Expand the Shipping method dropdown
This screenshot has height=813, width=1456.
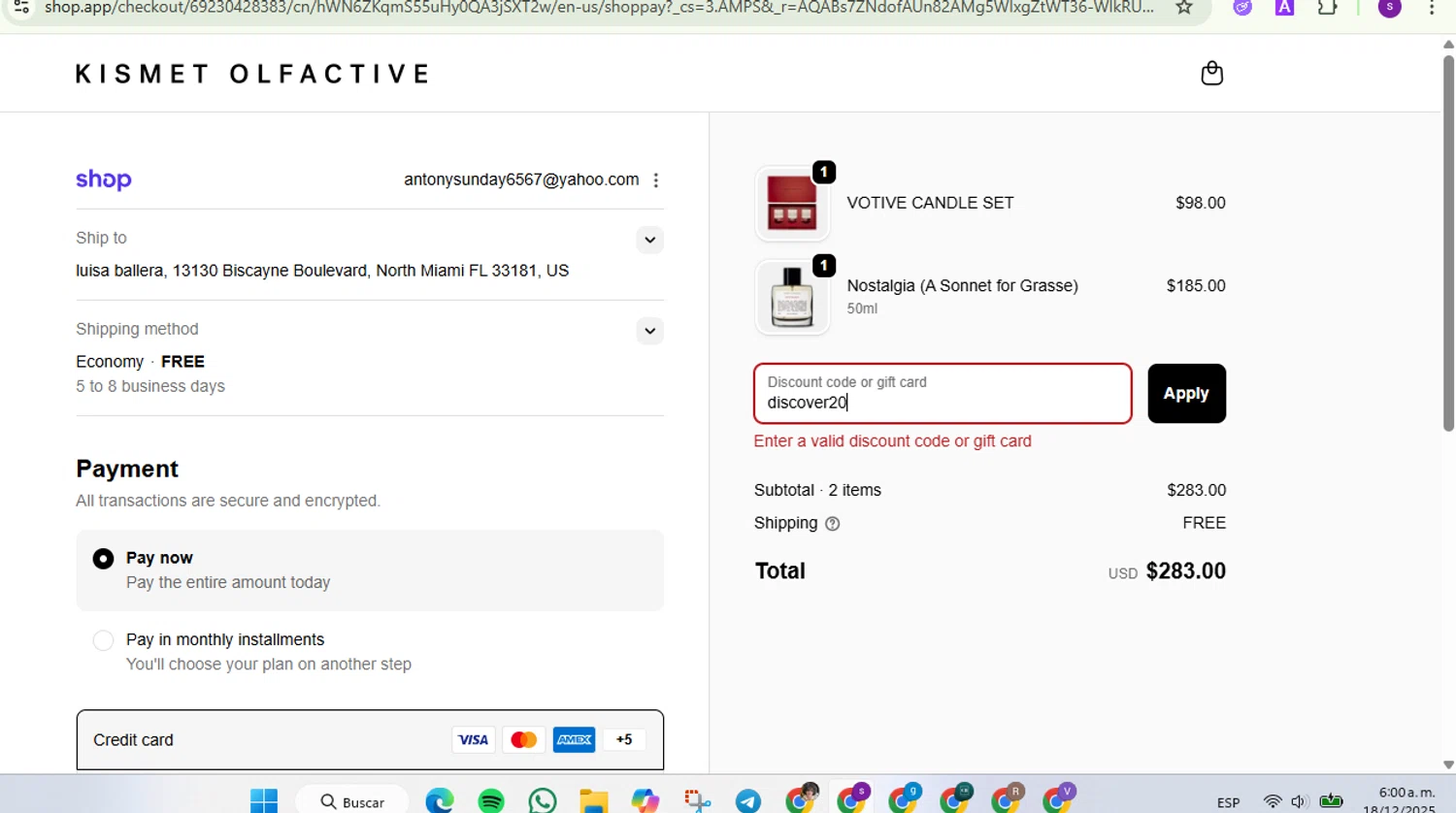tap(650, 331)
